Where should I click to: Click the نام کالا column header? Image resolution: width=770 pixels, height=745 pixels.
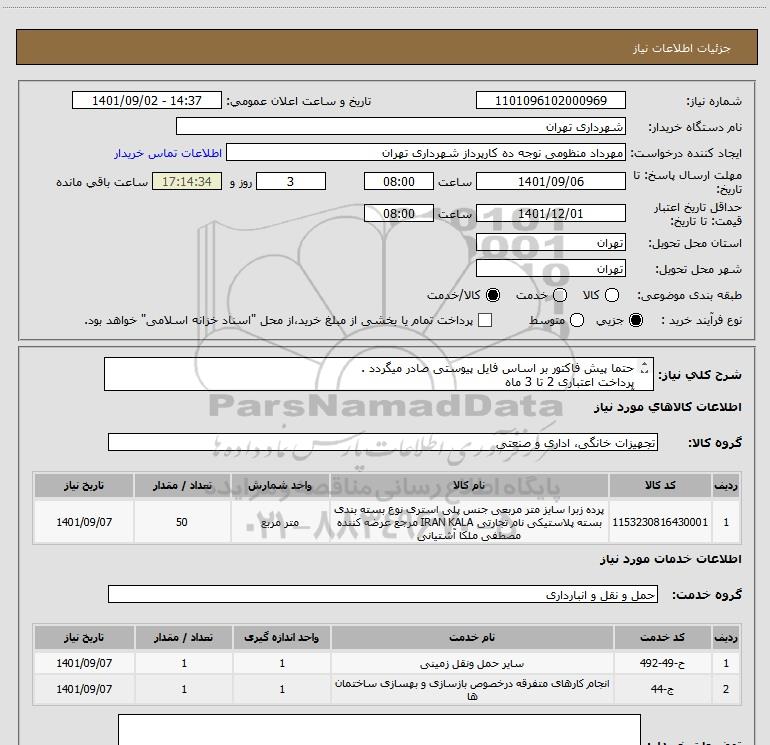click(468, 485)
